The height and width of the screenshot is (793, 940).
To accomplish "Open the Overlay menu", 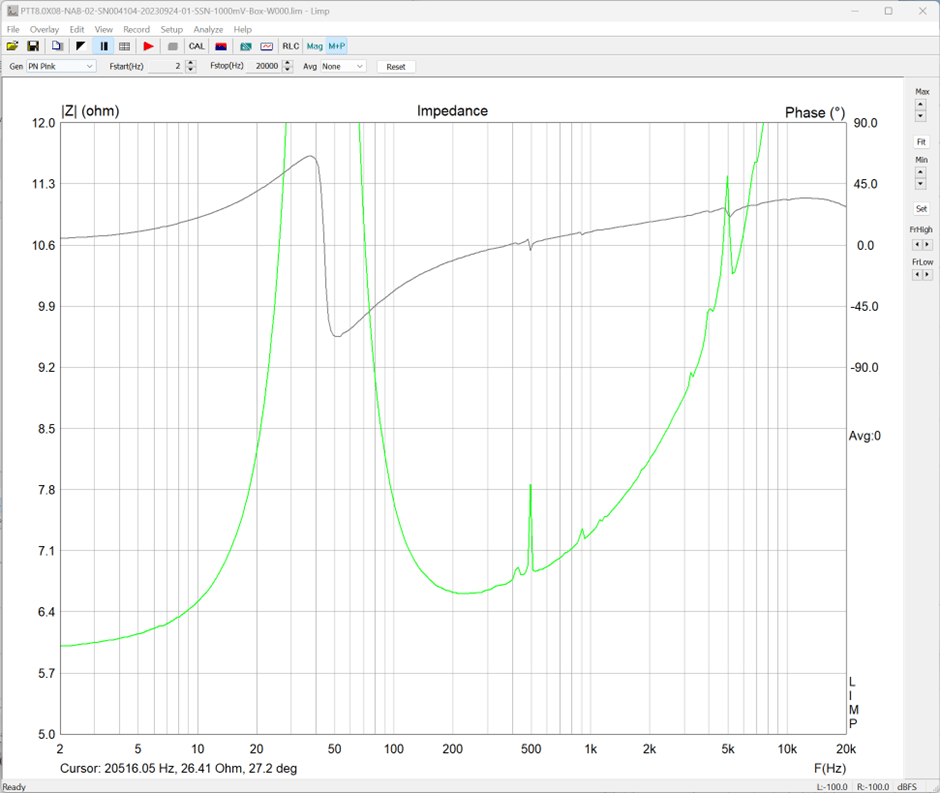I will [44, 29].
